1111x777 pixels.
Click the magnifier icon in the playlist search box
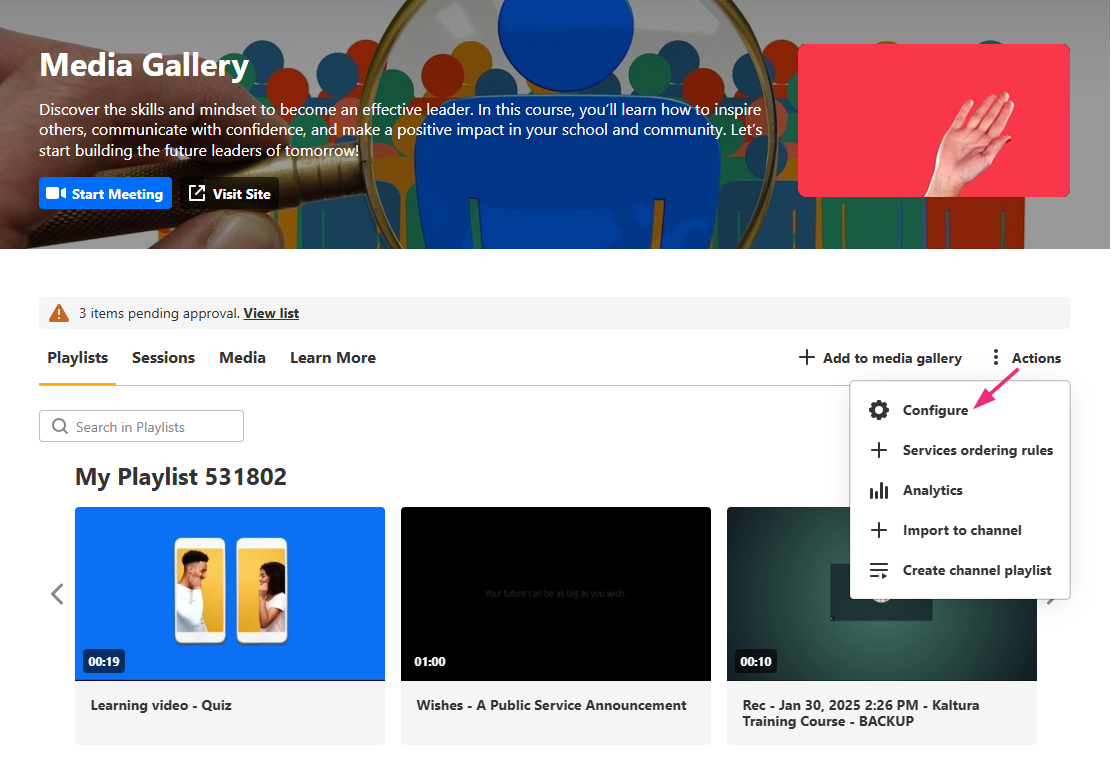pyautogui.click(x=60, y=426)
